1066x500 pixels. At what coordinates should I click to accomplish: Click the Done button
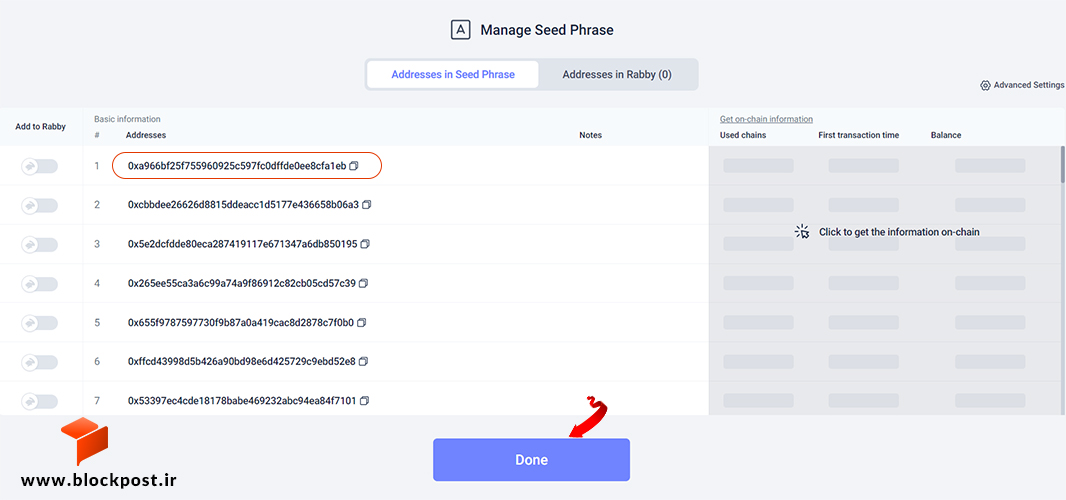pyautogui.click(x=532, y=460)
